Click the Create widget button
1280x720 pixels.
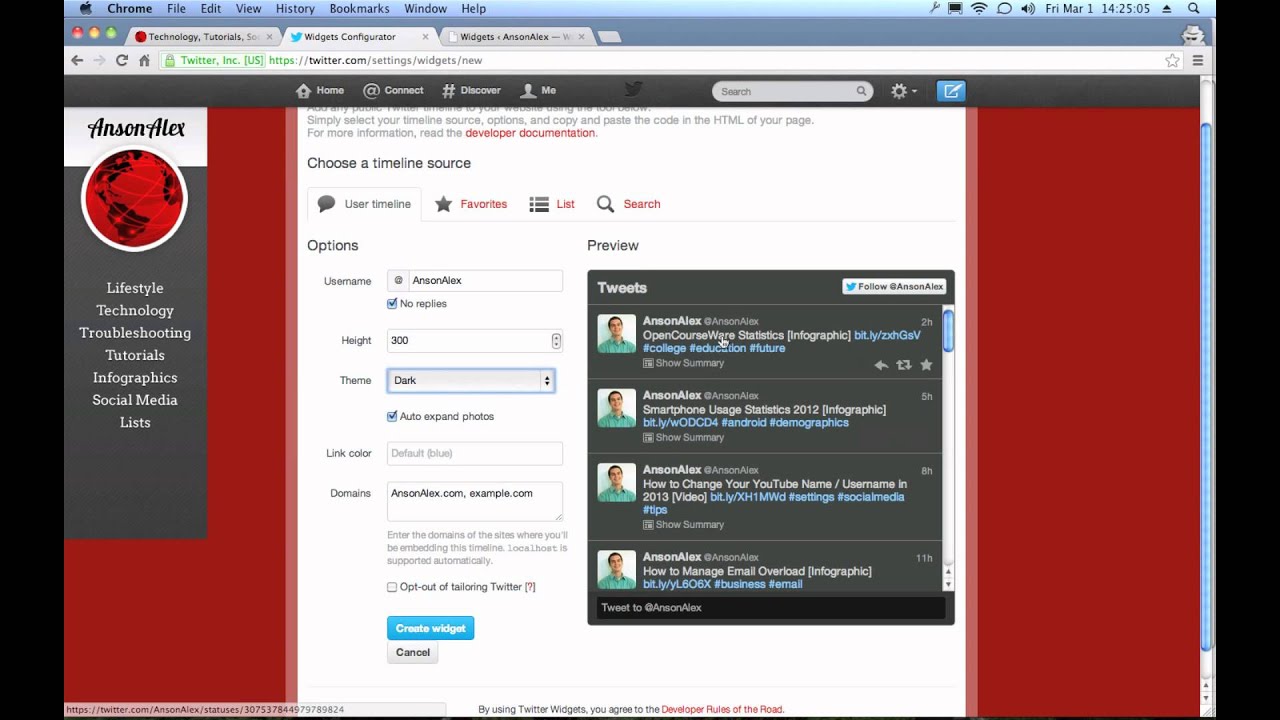(x=430, y=628)
